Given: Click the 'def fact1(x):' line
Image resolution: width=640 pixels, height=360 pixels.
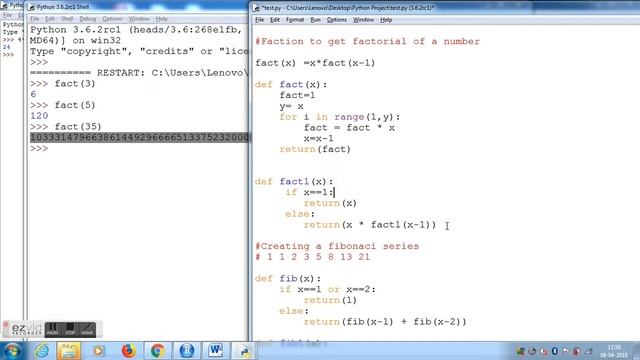Looking at the screenshot, I should tap(293, 181).
